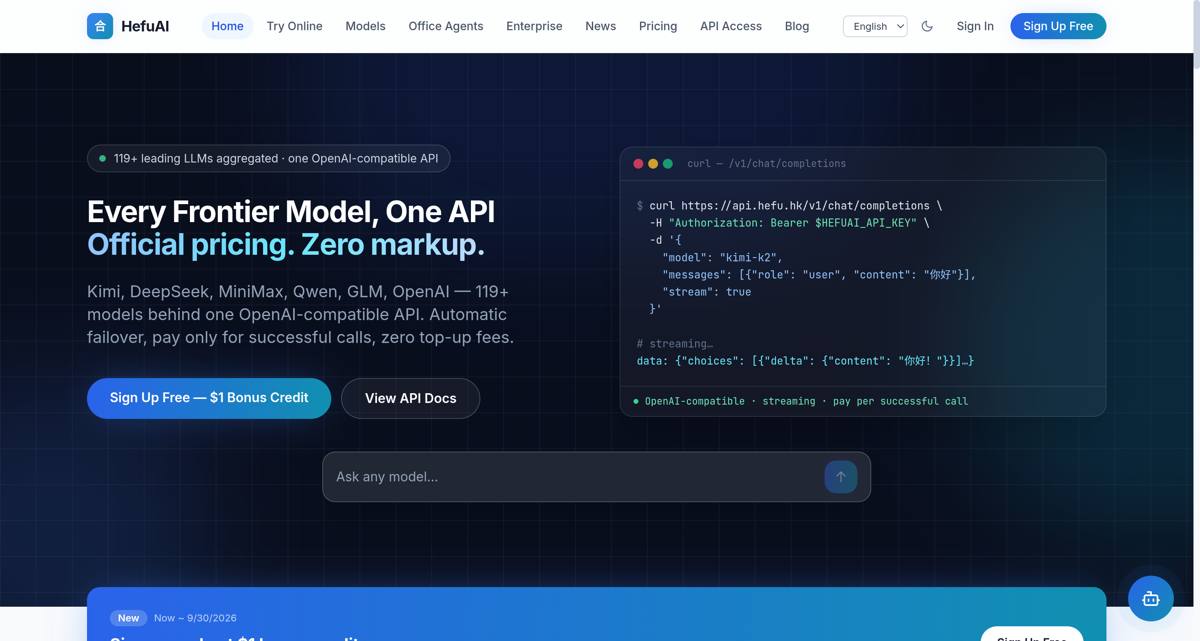Click the curl https://api.hefu.hk command line

(789, 206)
